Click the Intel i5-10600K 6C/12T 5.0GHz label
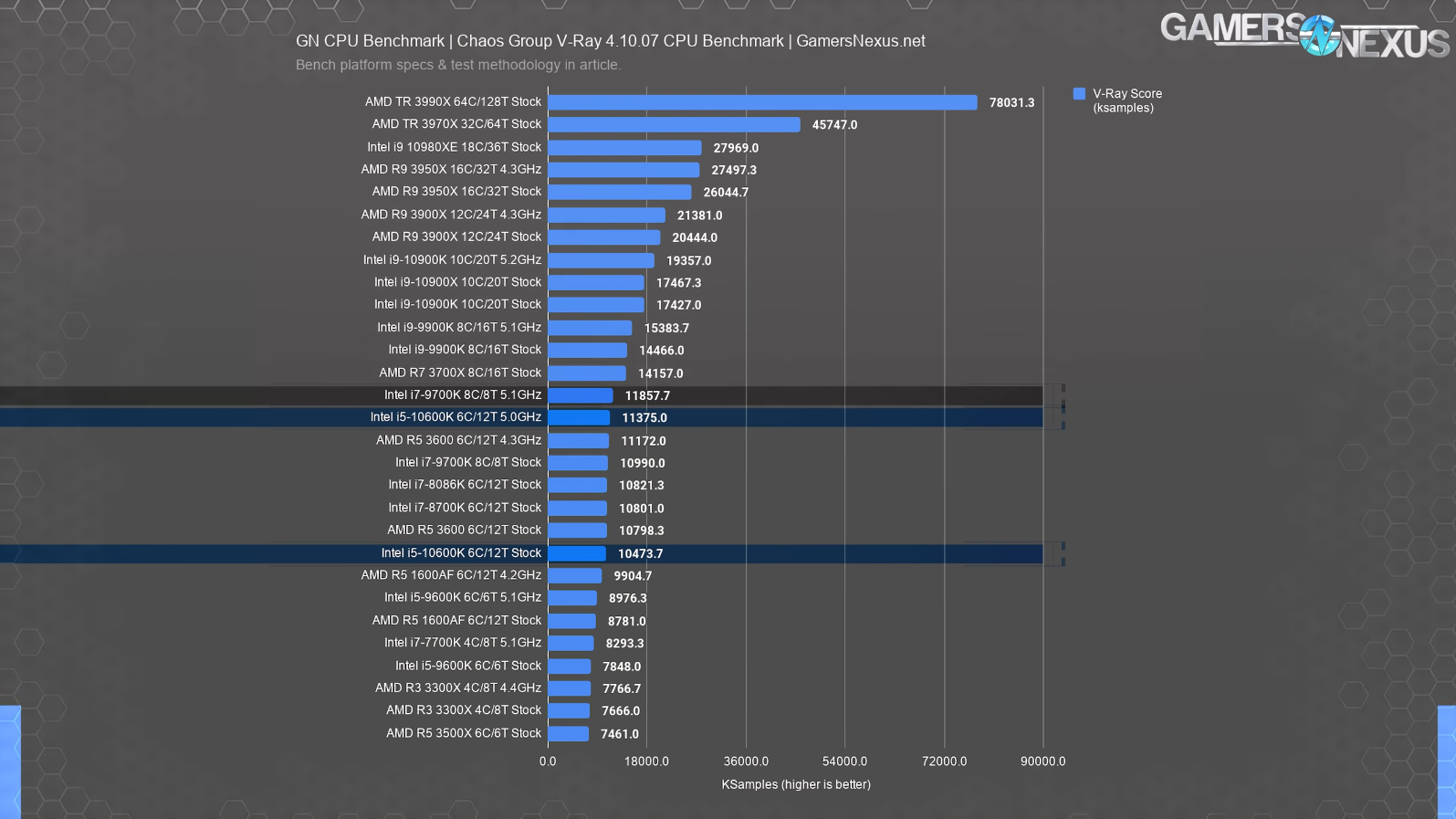Viewport: 1456px width, 819px height. [x=456, y=416]
